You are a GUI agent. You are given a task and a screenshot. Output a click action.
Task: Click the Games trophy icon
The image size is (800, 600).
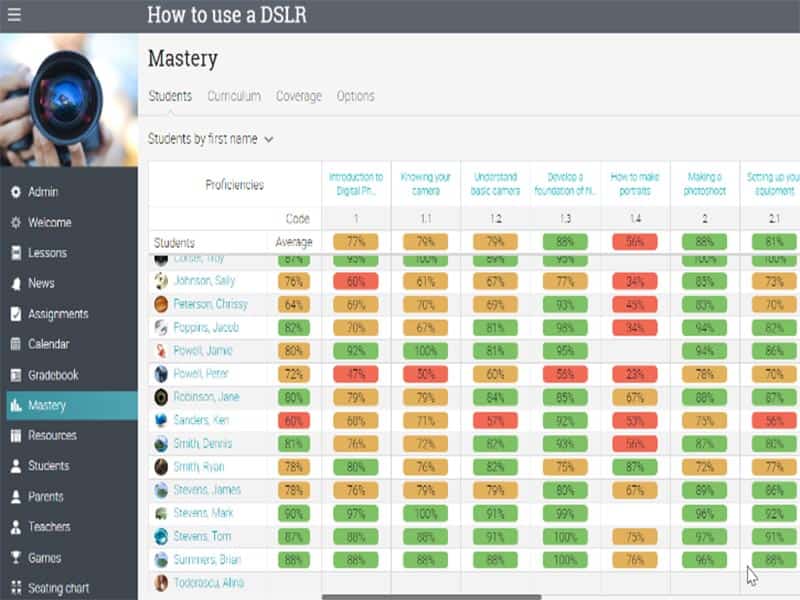coord(16,558)
